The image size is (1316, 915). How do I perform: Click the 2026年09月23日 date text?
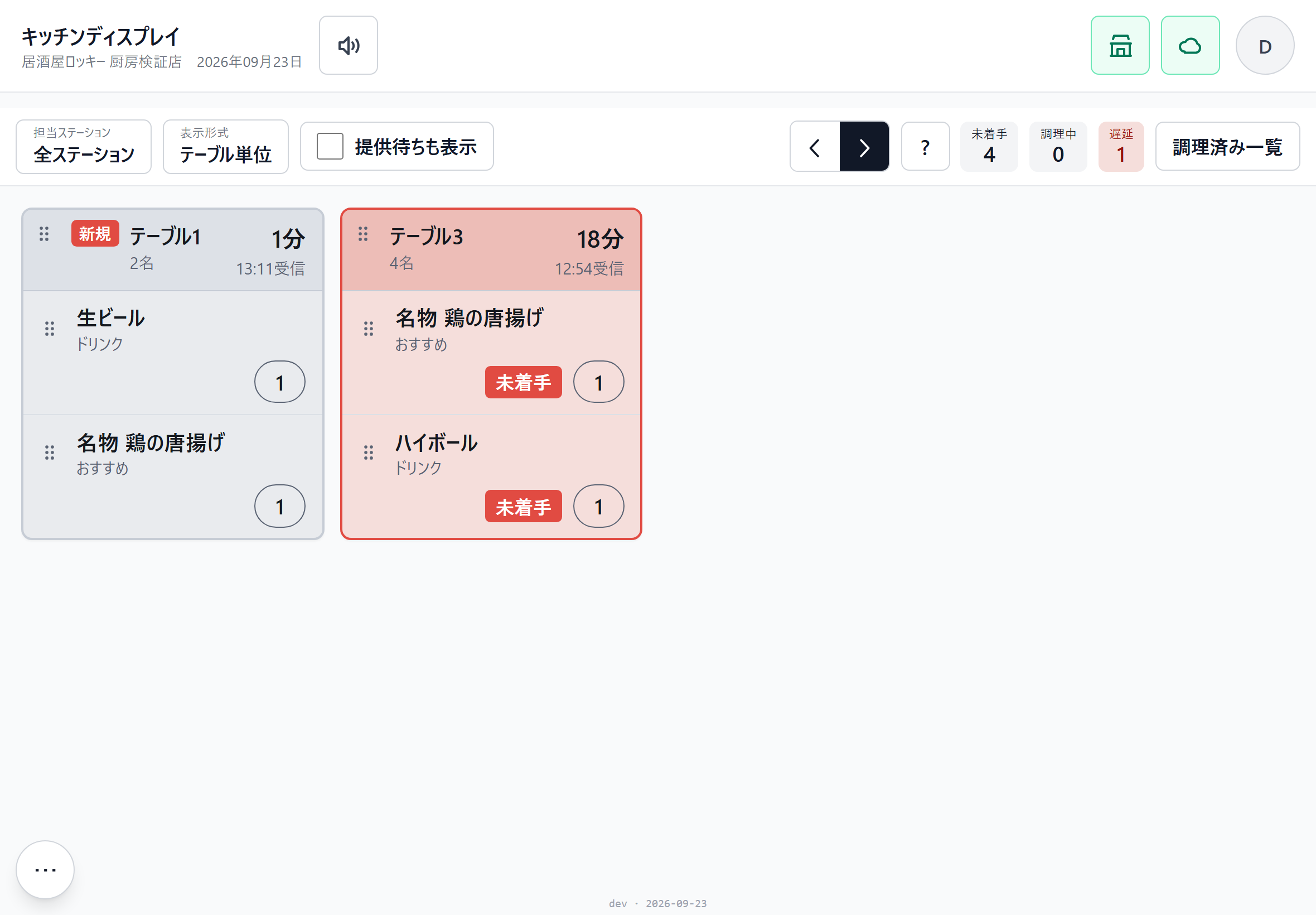pyautogui.click(x=249, y=62)
